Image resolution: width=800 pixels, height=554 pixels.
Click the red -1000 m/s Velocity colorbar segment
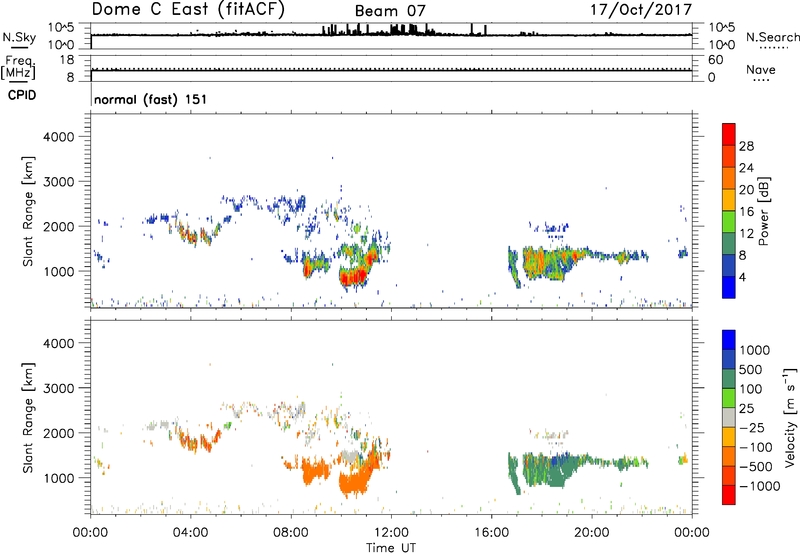(729, 495)
